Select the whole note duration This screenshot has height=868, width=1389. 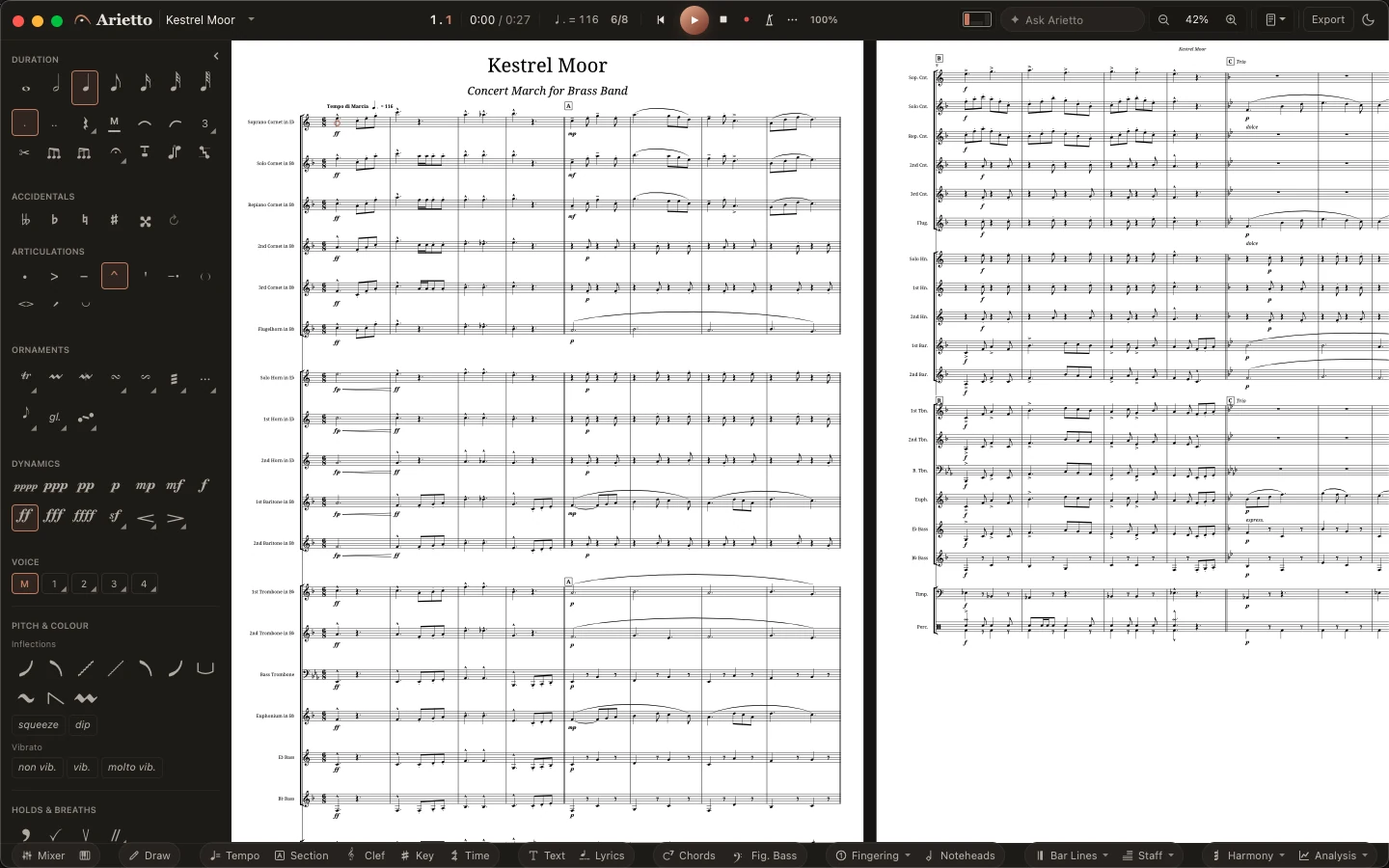(x=26, y=88)
